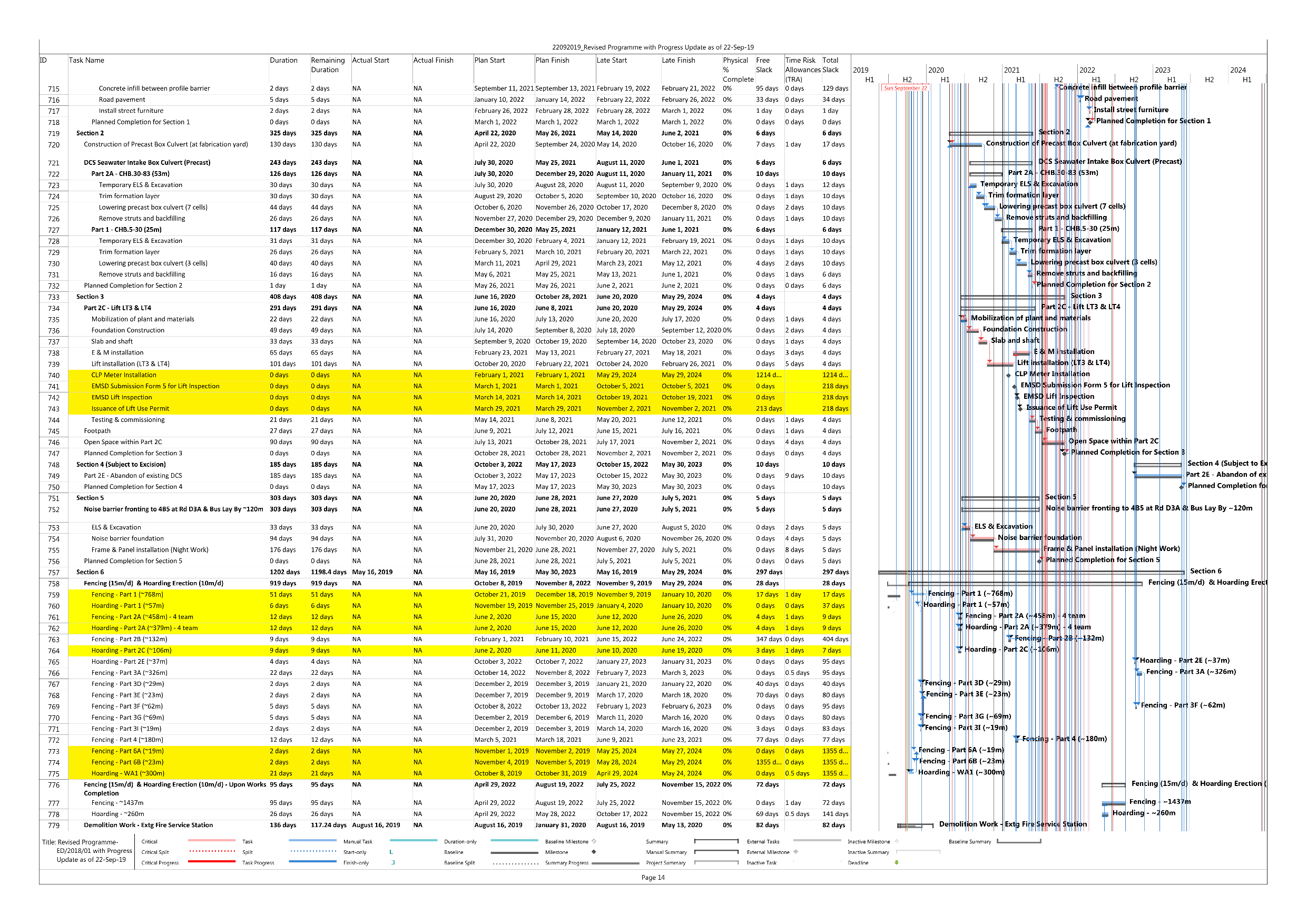Image resolution: width=1307 pixels, height=924 pixels.
Task: Select ID cell 715
Action: pos(54,89)
